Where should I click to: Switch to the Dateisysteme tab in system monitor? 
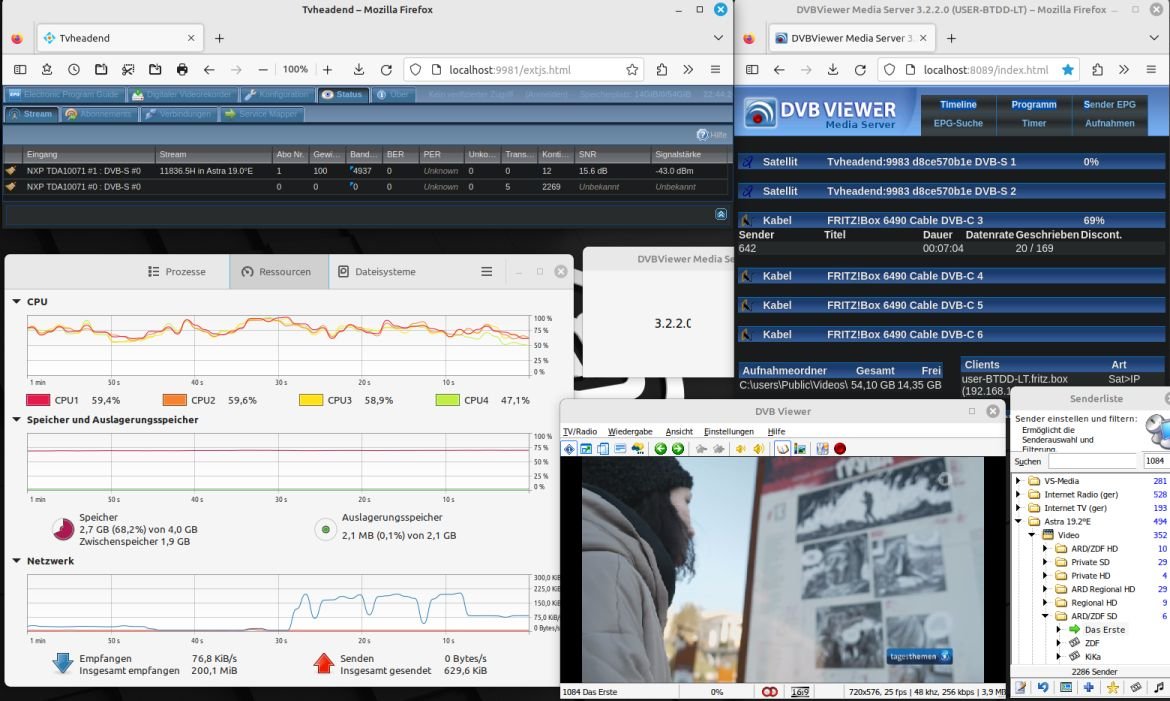(377, 272)
